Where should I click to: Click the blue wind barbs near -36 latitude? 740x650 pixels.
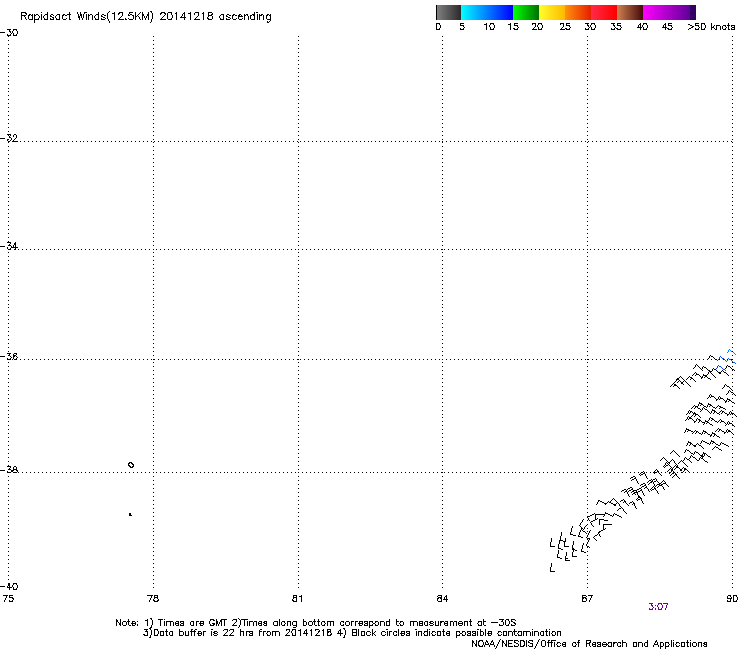pyautogui.click(x=727, y=360)
